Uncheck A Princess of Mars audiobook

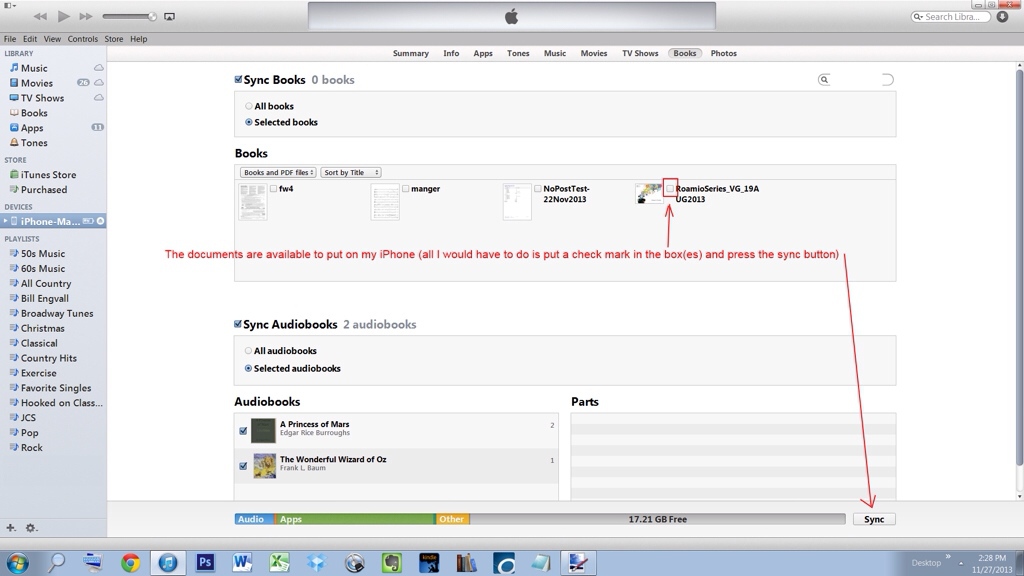[243, 431]
